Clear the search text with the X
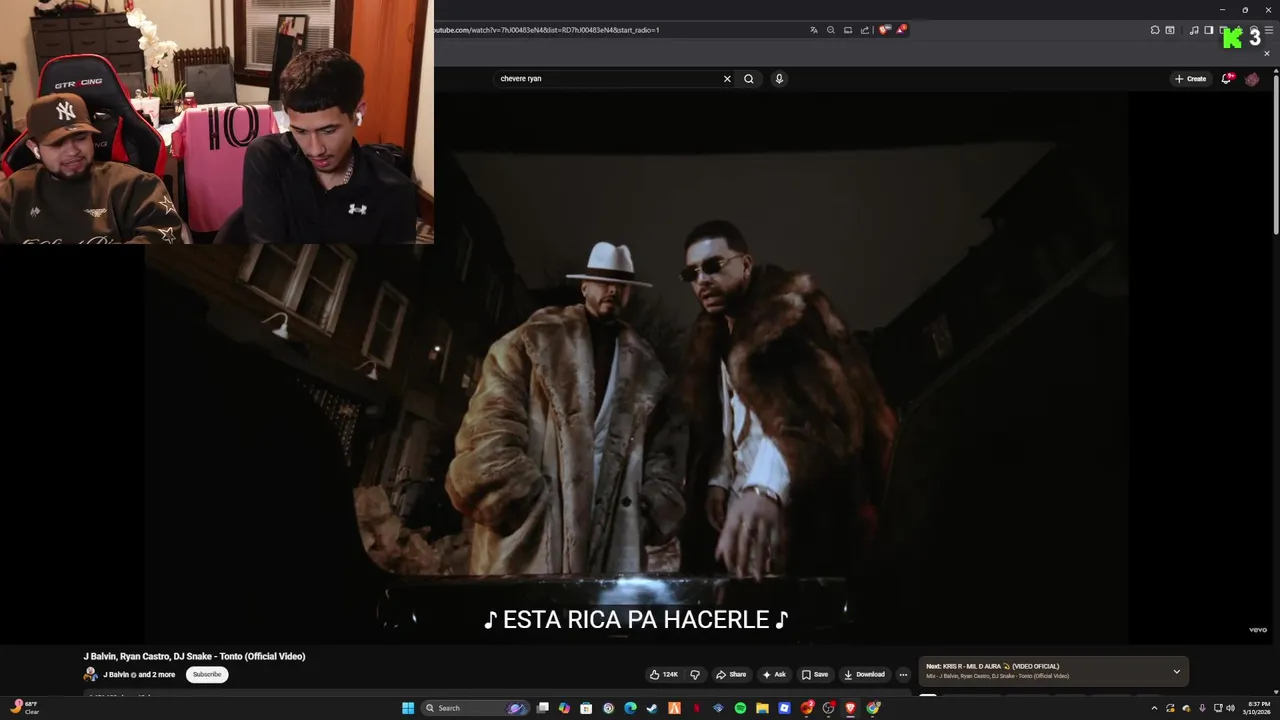 [x=727, y=78]
